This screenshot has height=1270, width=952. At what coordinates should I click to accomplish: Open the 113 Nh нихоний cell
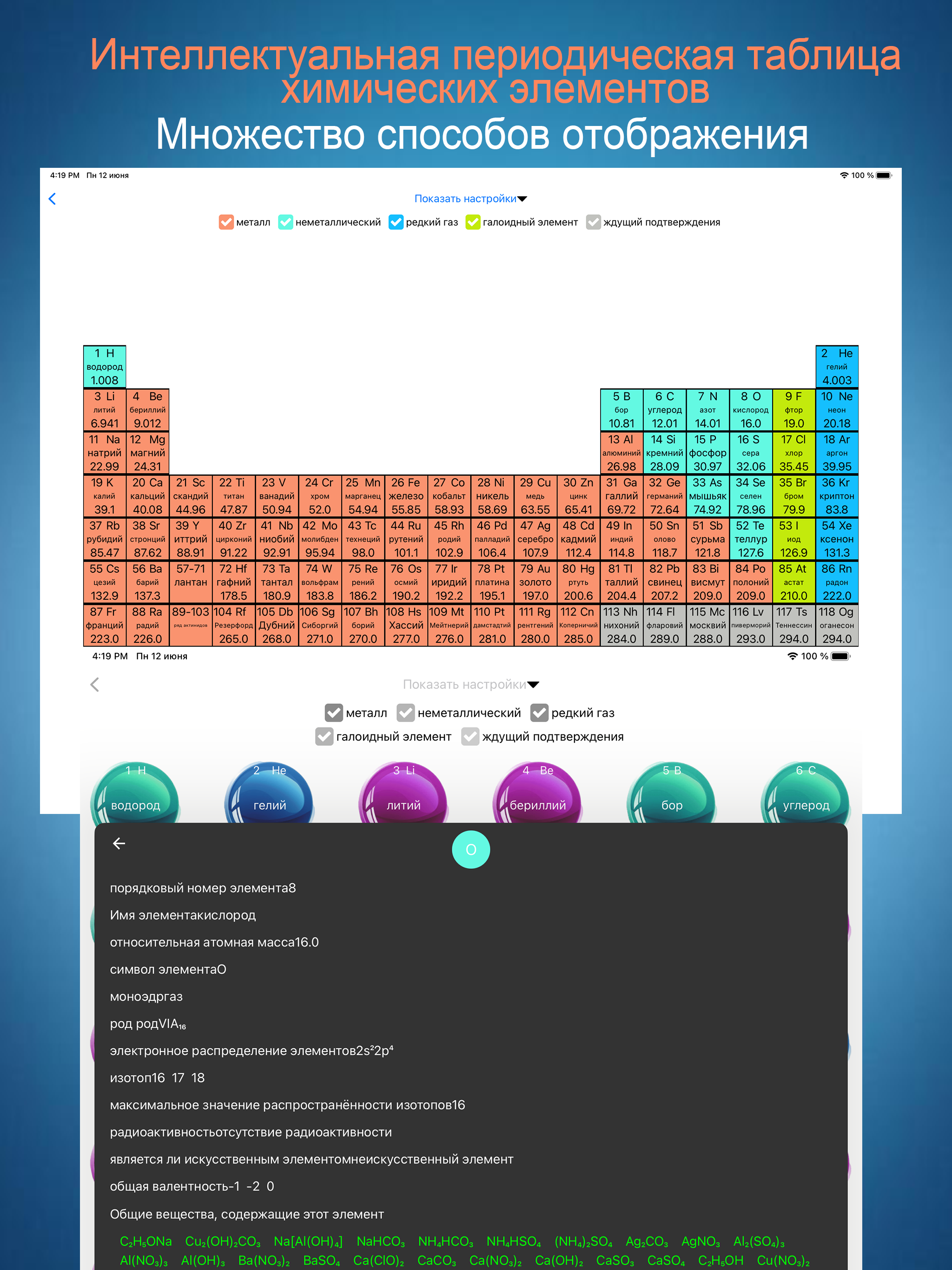point(621,625)
